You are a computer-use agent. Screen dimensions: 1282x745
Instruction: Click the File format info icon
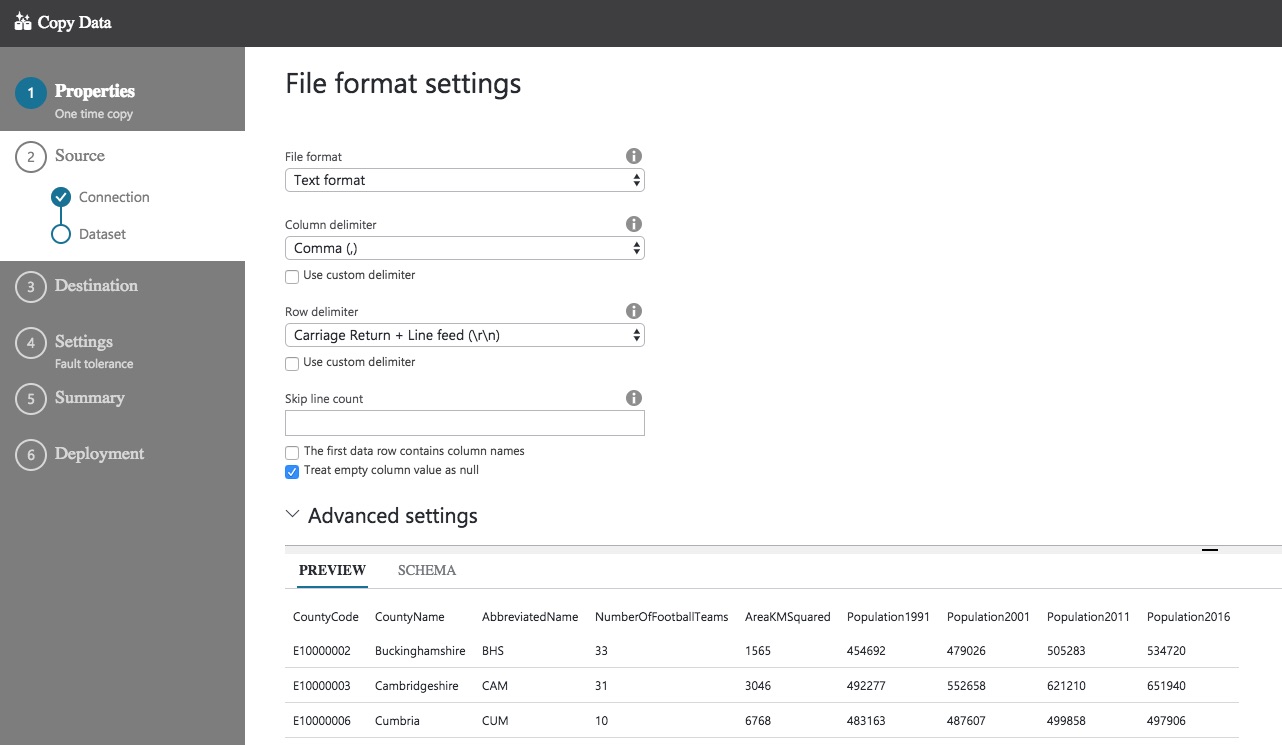pyautogui.click(x=633, y=156)
